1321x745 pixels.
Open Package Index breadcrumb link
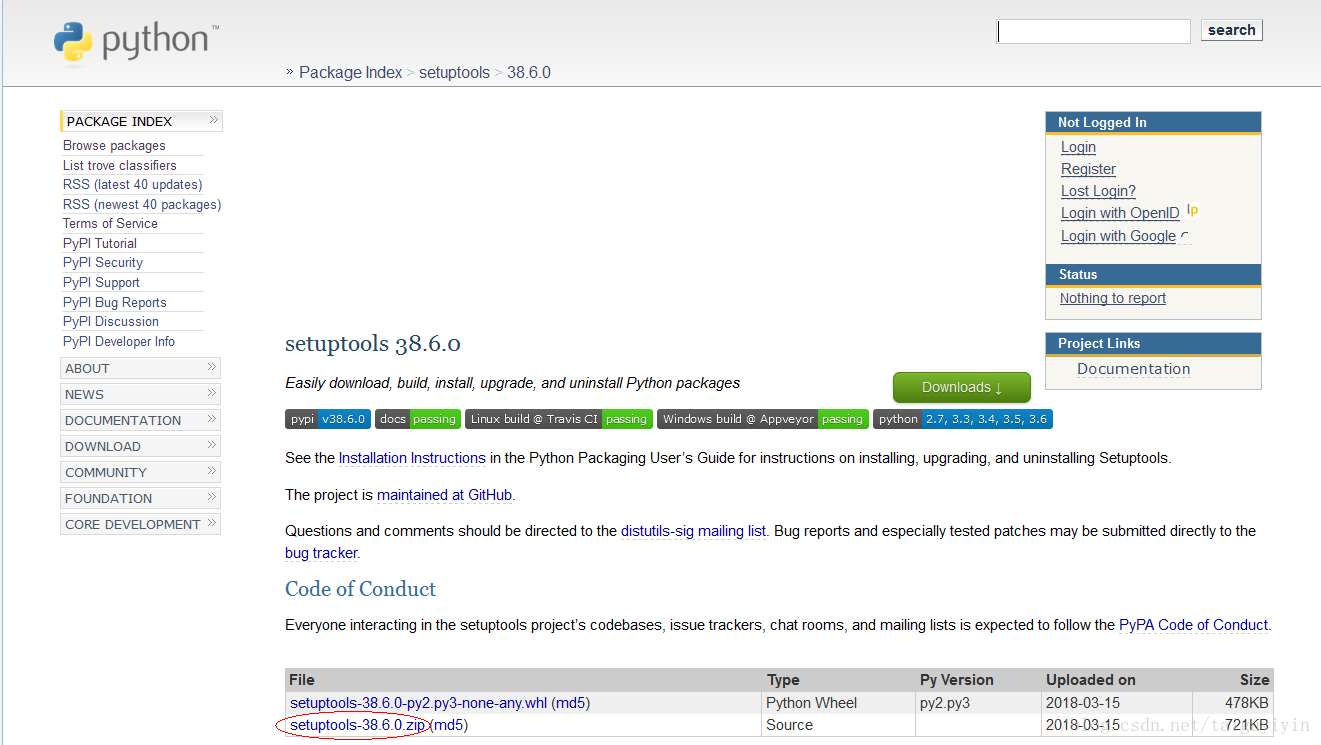click(350, 72)
